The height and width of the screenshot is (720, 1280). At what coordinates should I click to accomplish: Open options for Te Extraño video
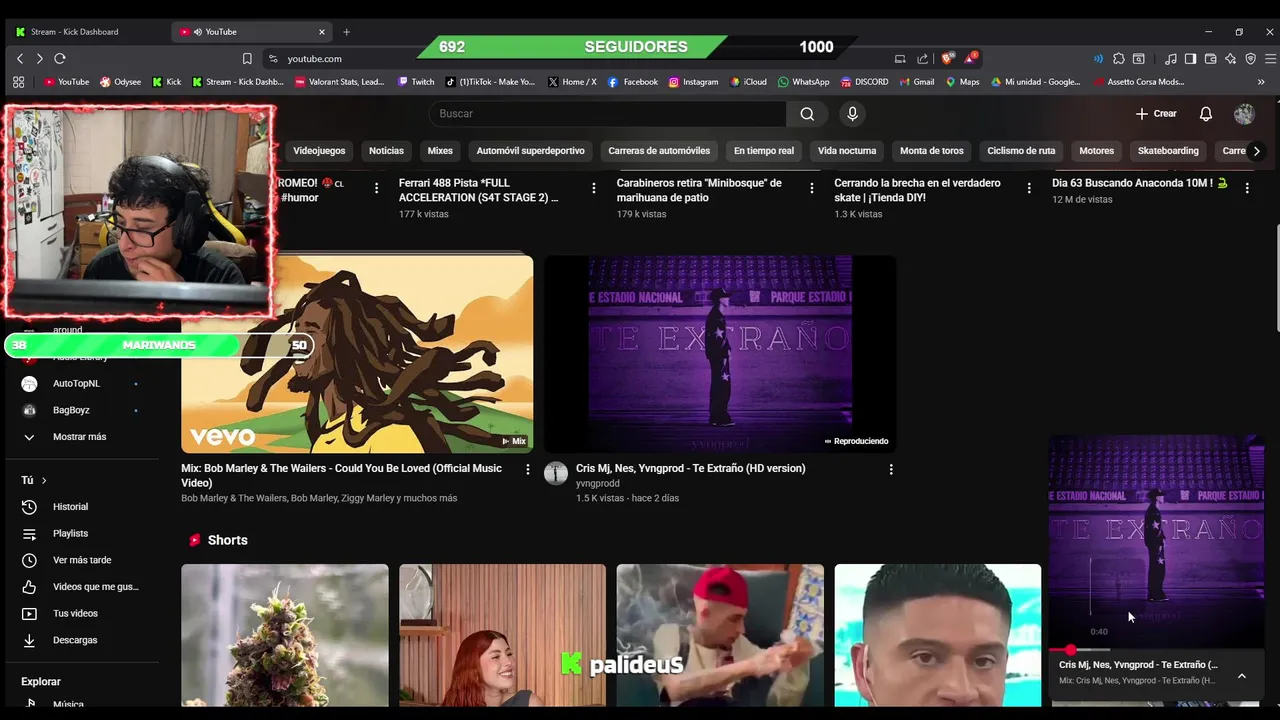point(891,469)
